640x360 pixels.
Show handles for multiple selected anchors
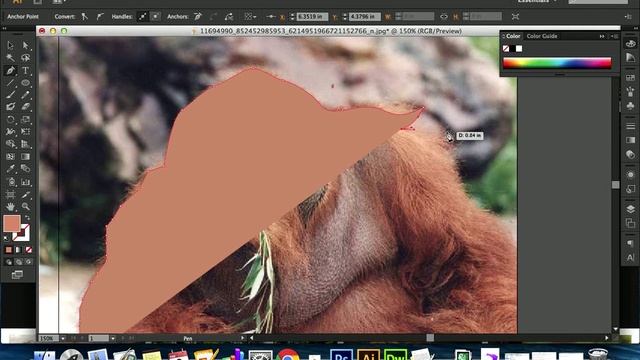tap(142, 17)
